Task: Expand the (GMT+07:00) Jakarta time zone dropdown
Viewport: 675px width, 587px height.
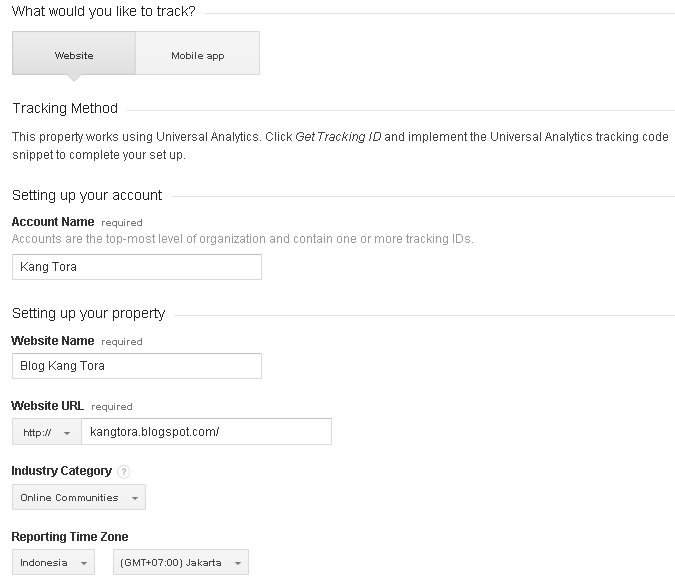Action: (x=180, y=562)
